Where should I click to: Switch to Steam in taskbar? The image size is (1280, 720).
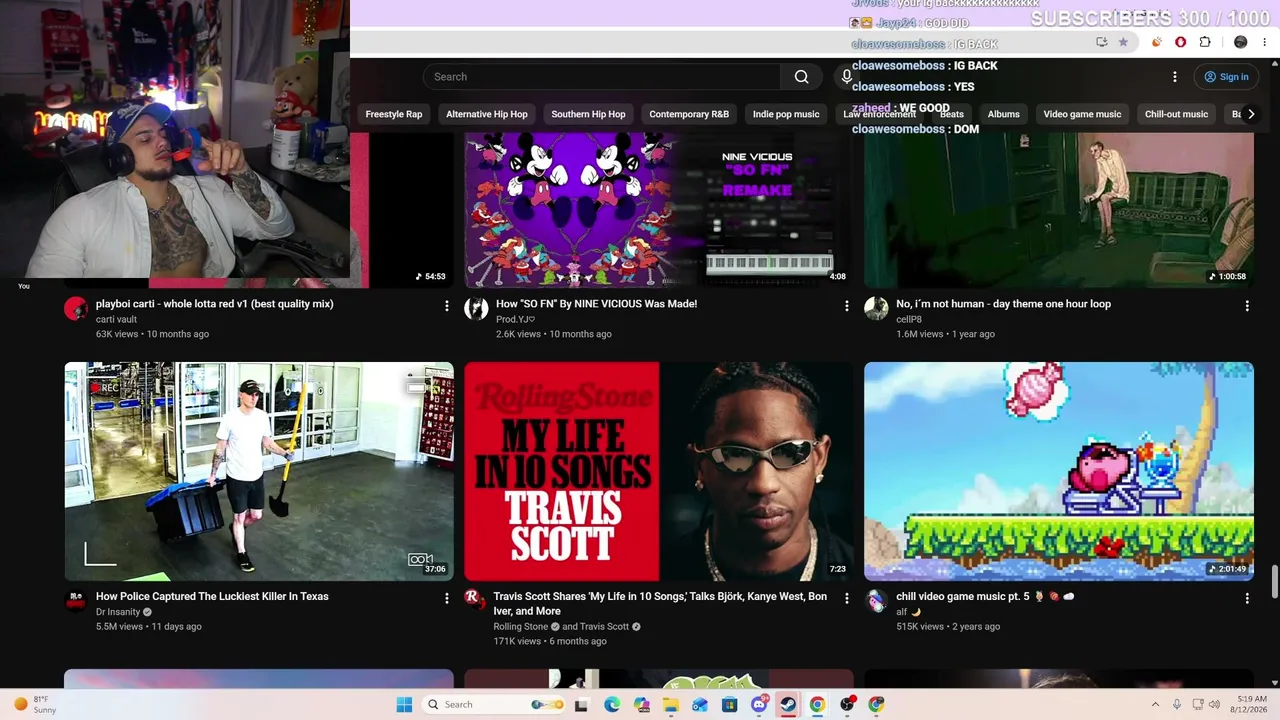788,704
